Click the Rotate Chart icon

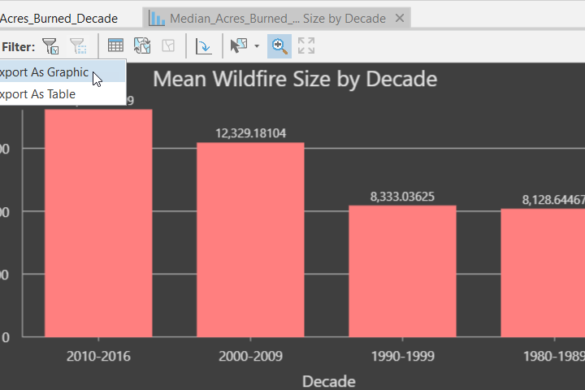point(204,46)
